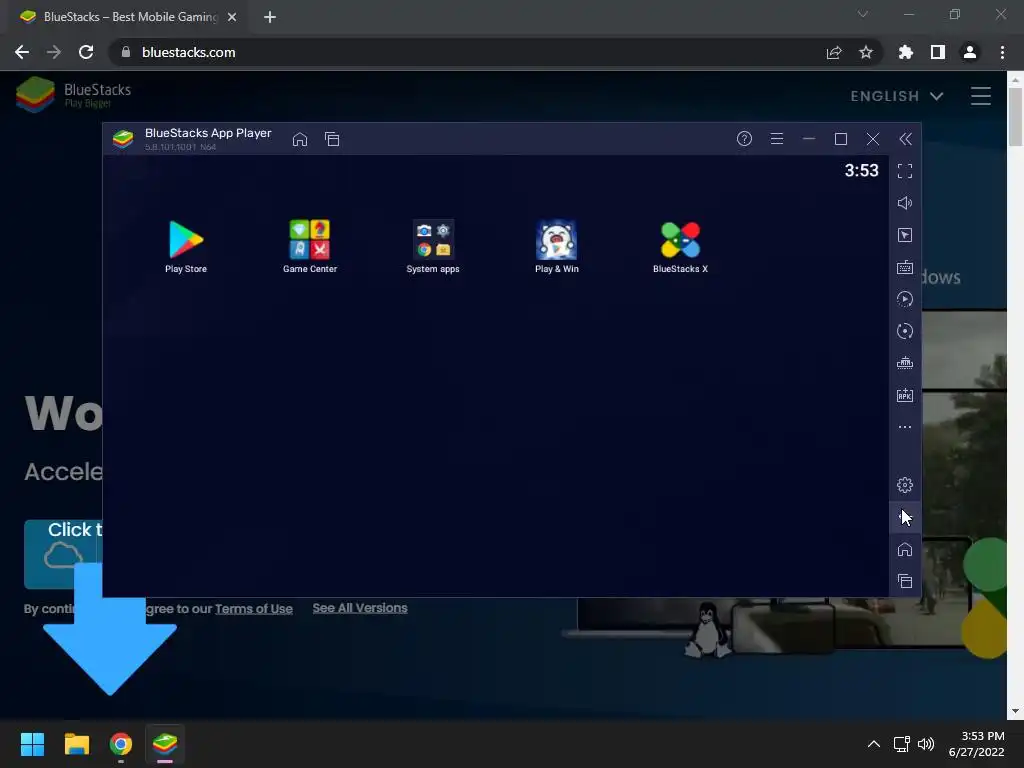Click BlueStacks taskbar icon
This screenshot has width=1024, height=768.
[165, 744]
